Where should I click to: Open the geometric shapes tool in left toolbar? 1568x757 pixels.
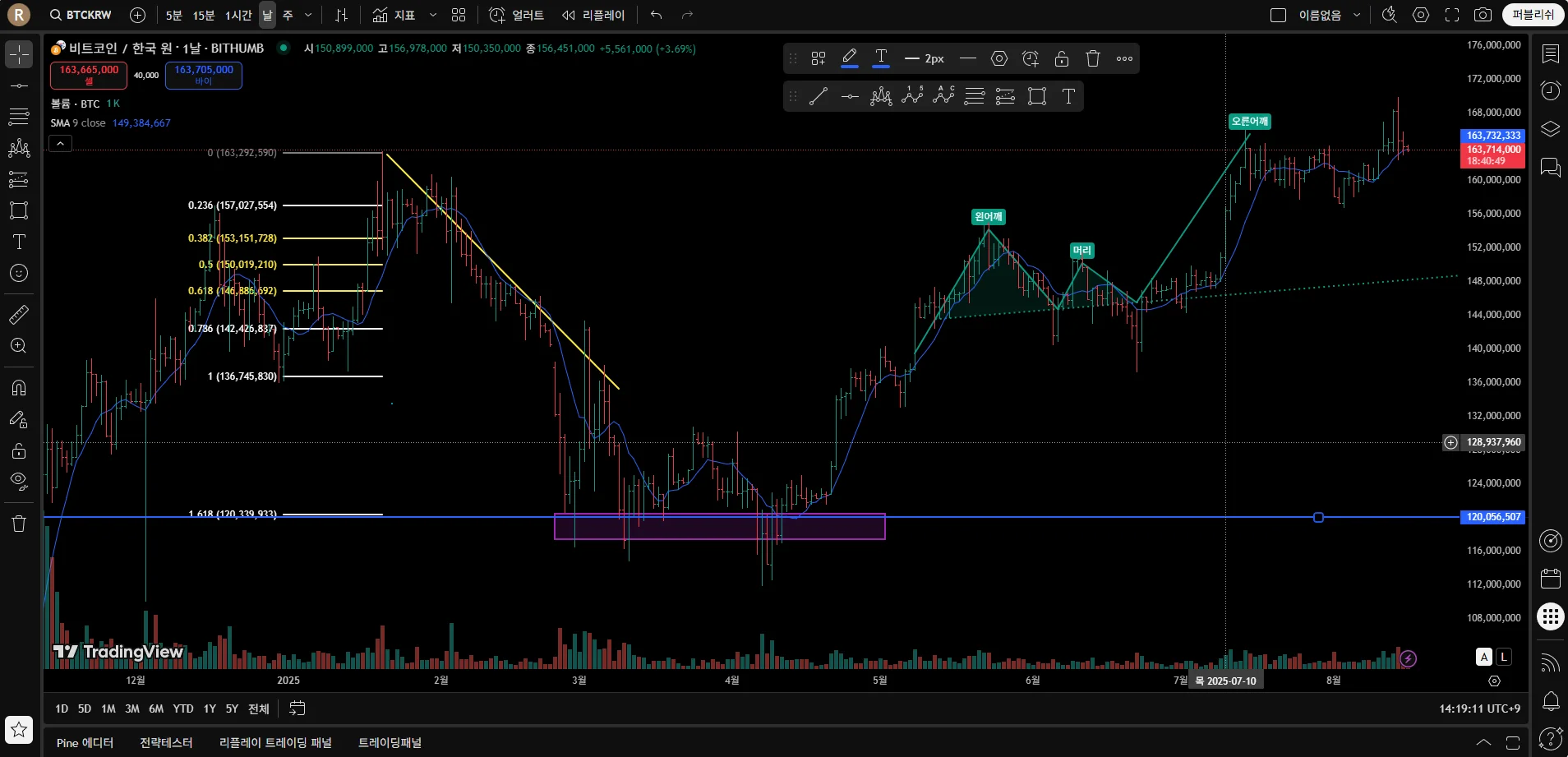(19, 210)
